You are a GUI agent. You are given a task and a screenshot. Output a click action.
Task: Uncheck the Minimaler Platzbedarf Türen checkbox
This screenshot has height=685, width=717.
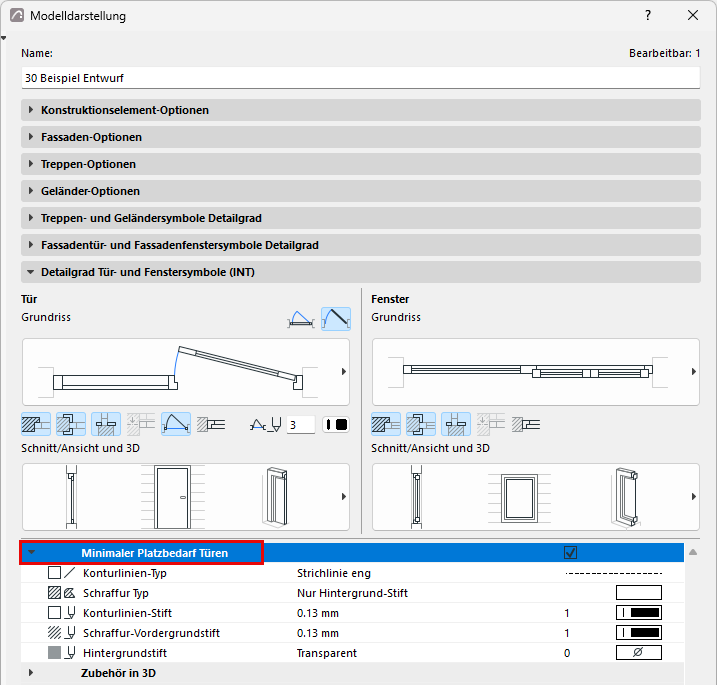[570, 553]
